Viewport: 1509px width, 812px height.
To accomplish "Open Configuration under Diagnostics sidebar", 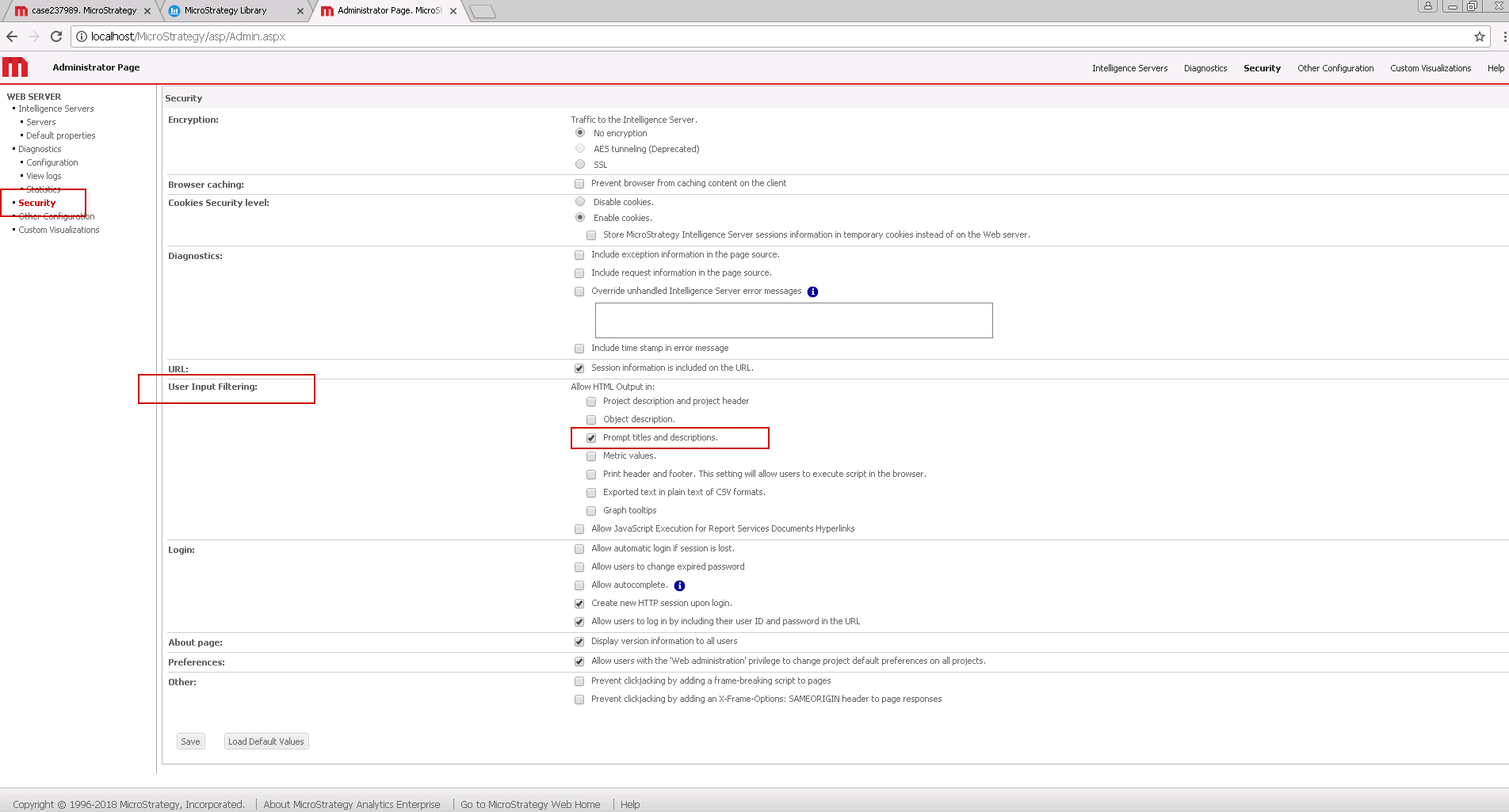I will pos(52,162).
